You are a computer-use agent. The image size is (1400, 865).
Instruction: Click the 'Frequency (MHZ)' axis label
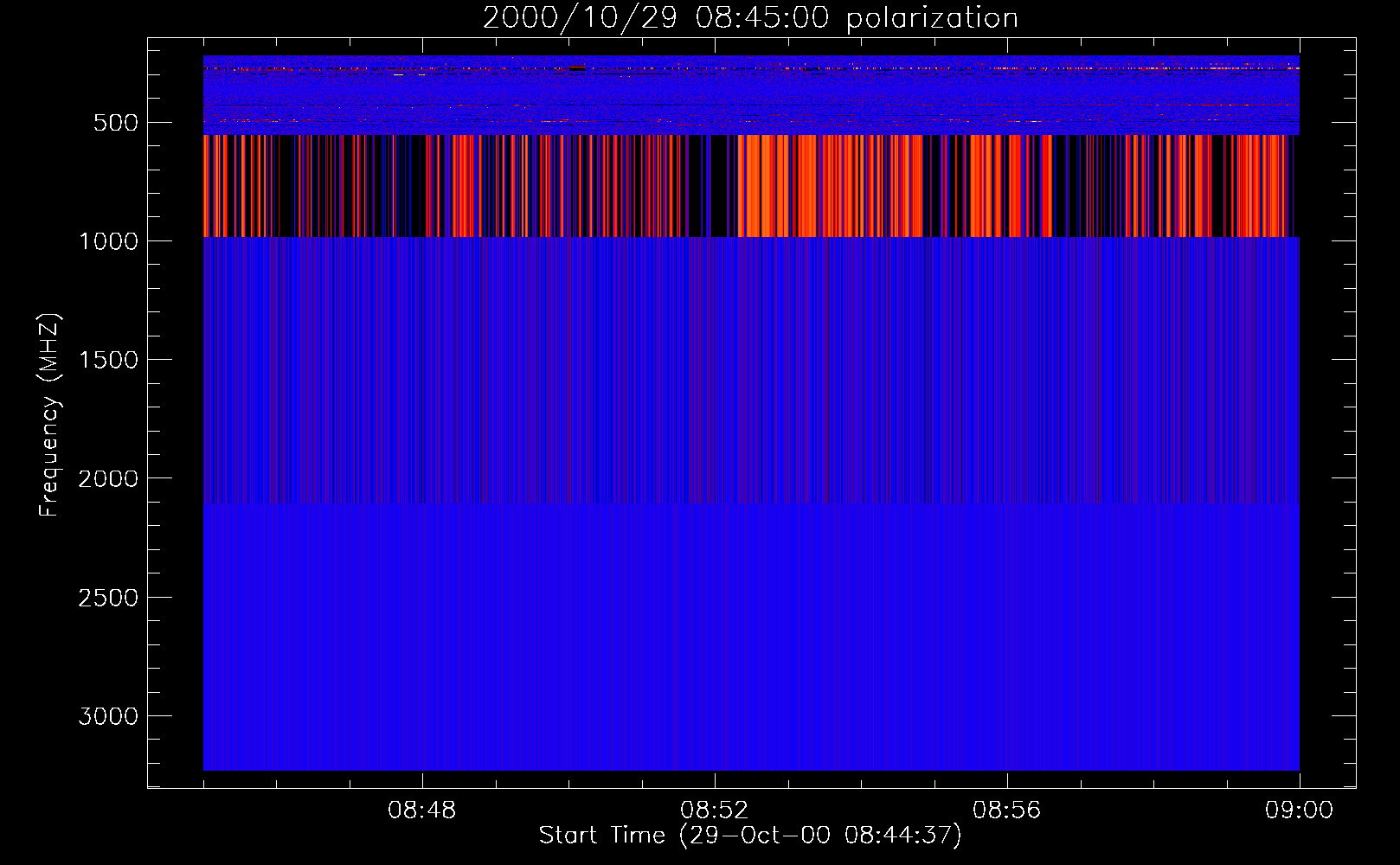[x=49, y=415]
